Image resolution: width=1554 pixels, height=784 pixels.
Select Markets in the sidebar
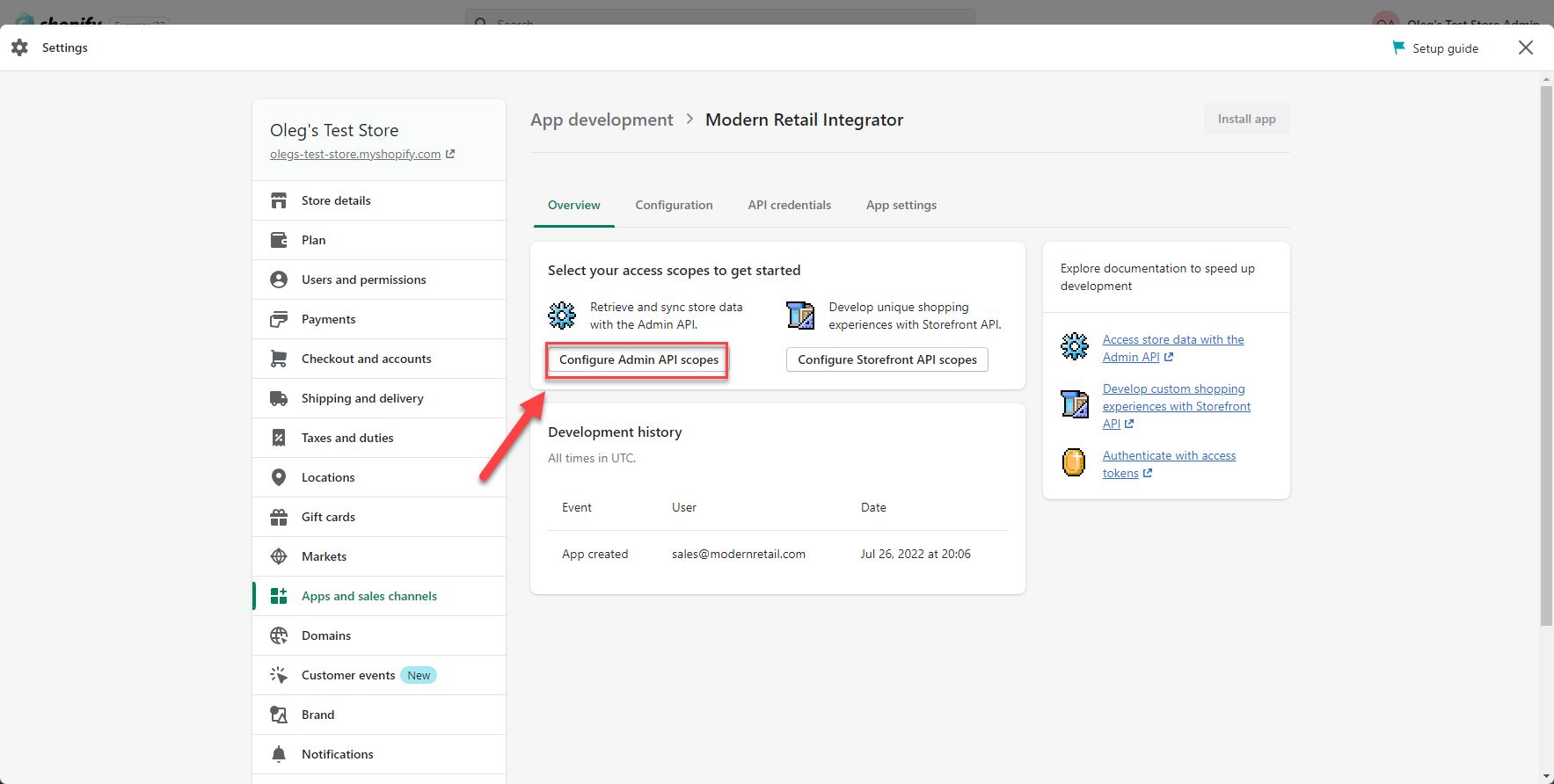point(379,556)
